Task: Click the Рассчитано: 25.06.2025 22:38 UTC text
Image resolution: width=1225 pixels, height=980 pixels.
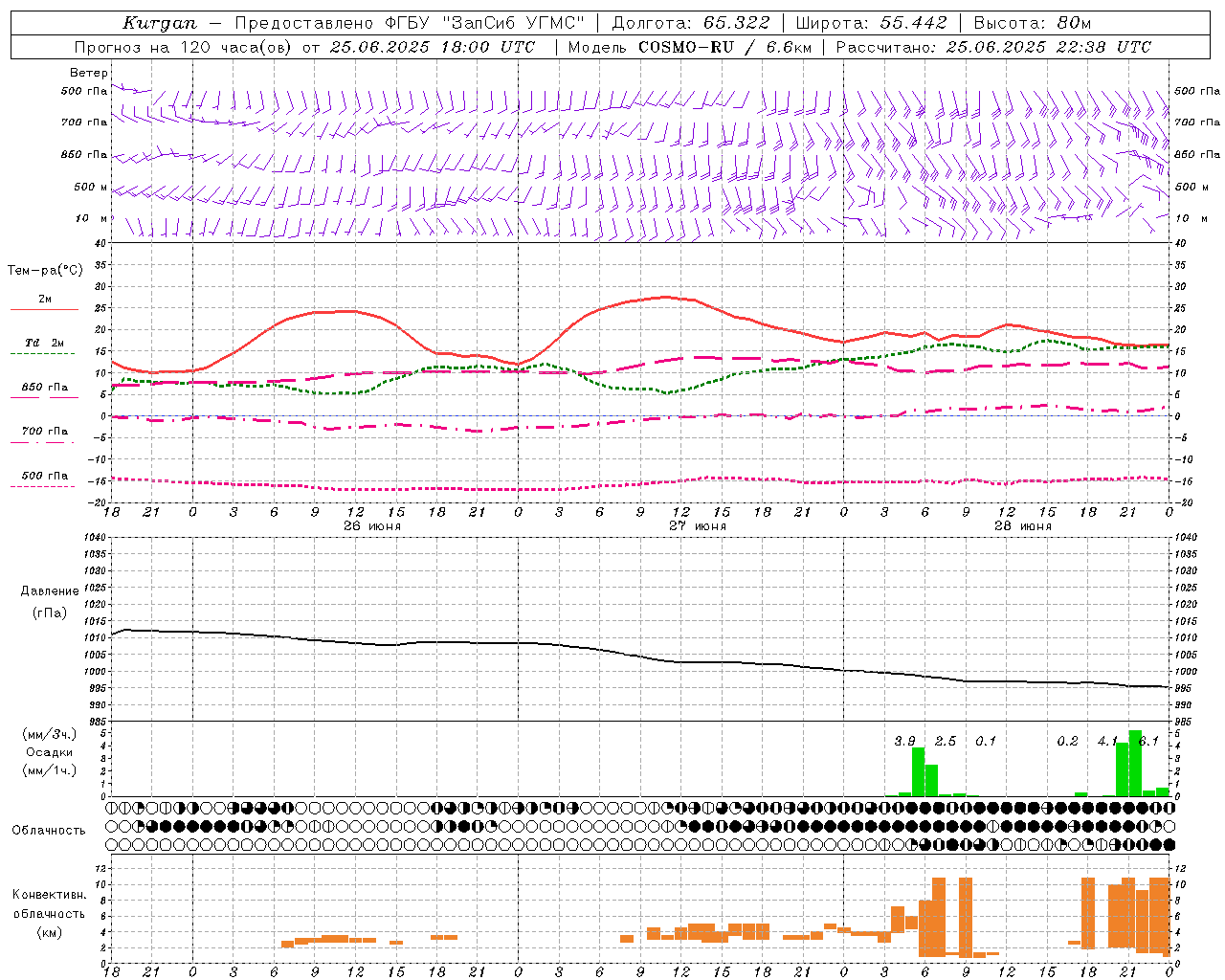Action: [x=993, y=47]
